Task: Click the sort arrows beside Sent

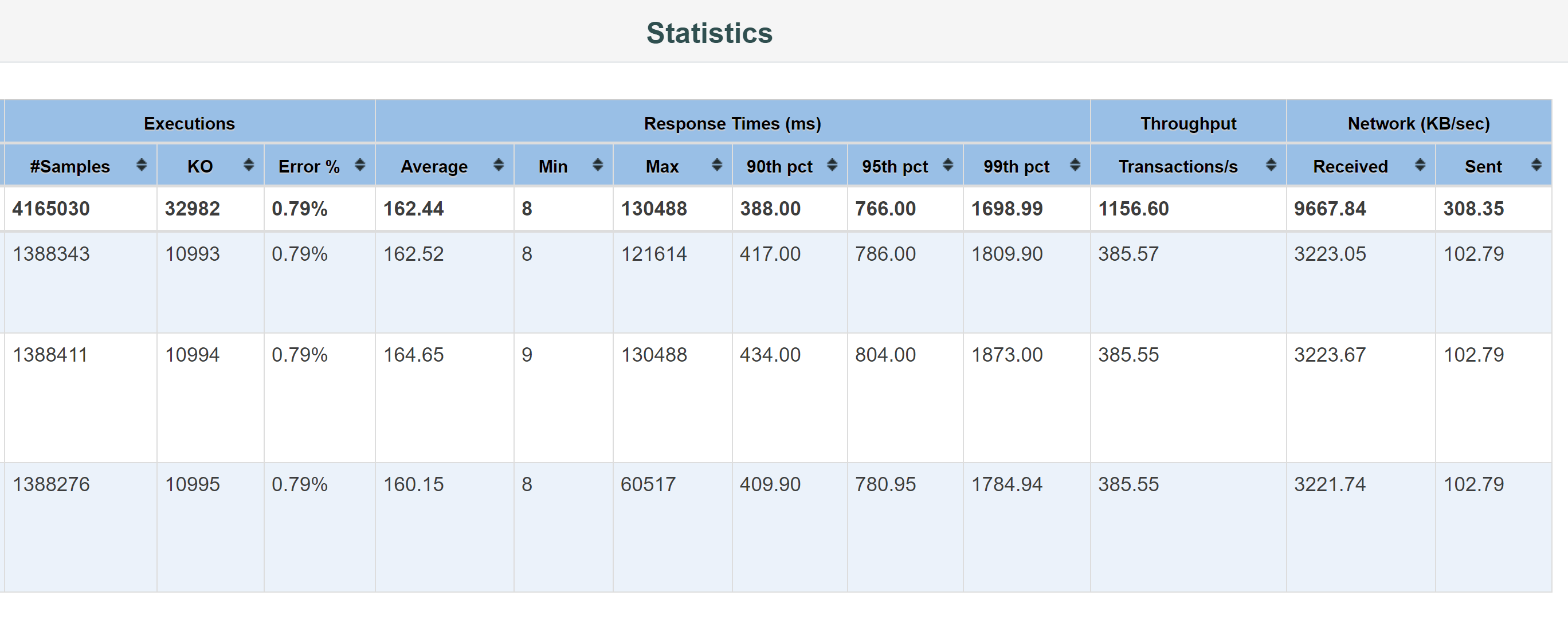Action: (x=1536, y=165)
